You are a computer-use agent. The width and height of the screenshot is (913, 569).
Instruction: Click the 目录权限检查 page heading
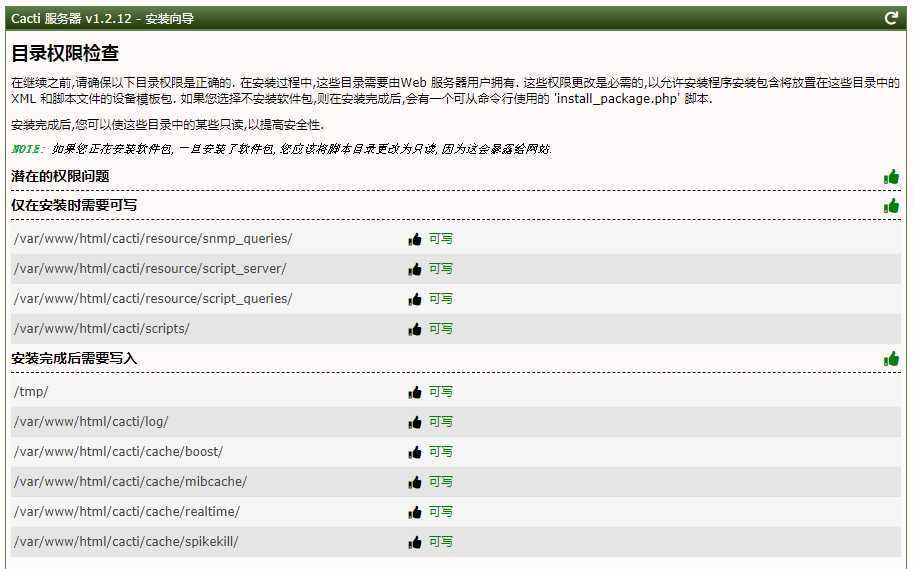[x=65, y=54]
